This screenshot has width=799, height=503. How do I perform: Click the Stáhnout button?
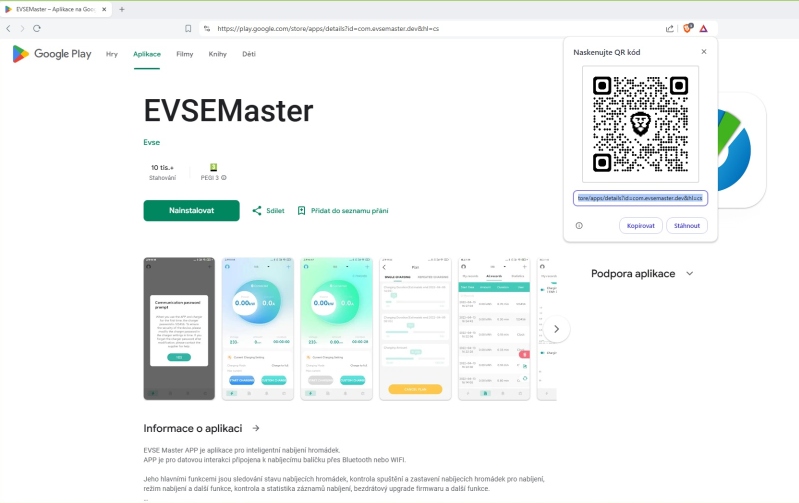click(x=687, y=225)
